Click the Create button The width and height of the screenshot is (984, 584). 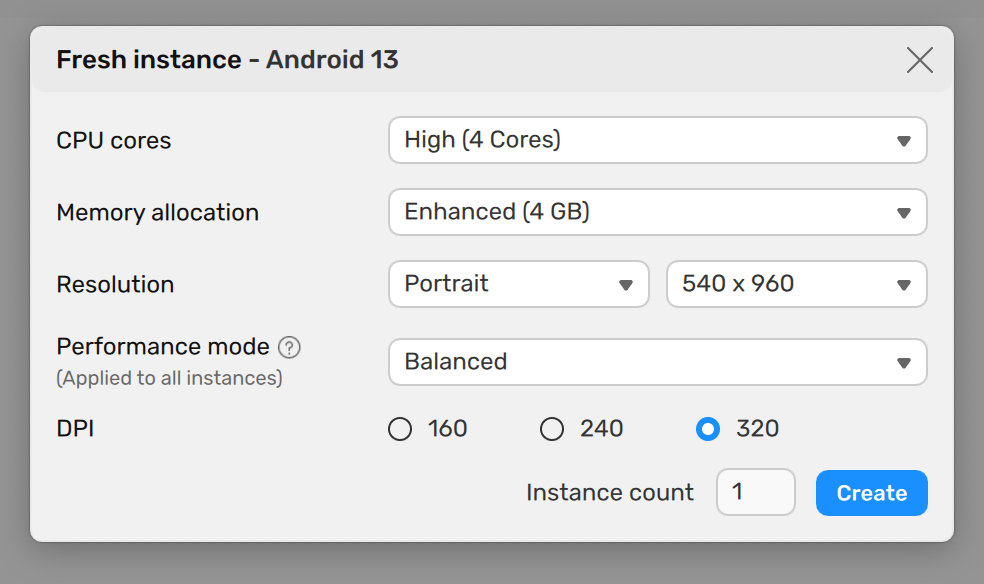pos(872,493)
